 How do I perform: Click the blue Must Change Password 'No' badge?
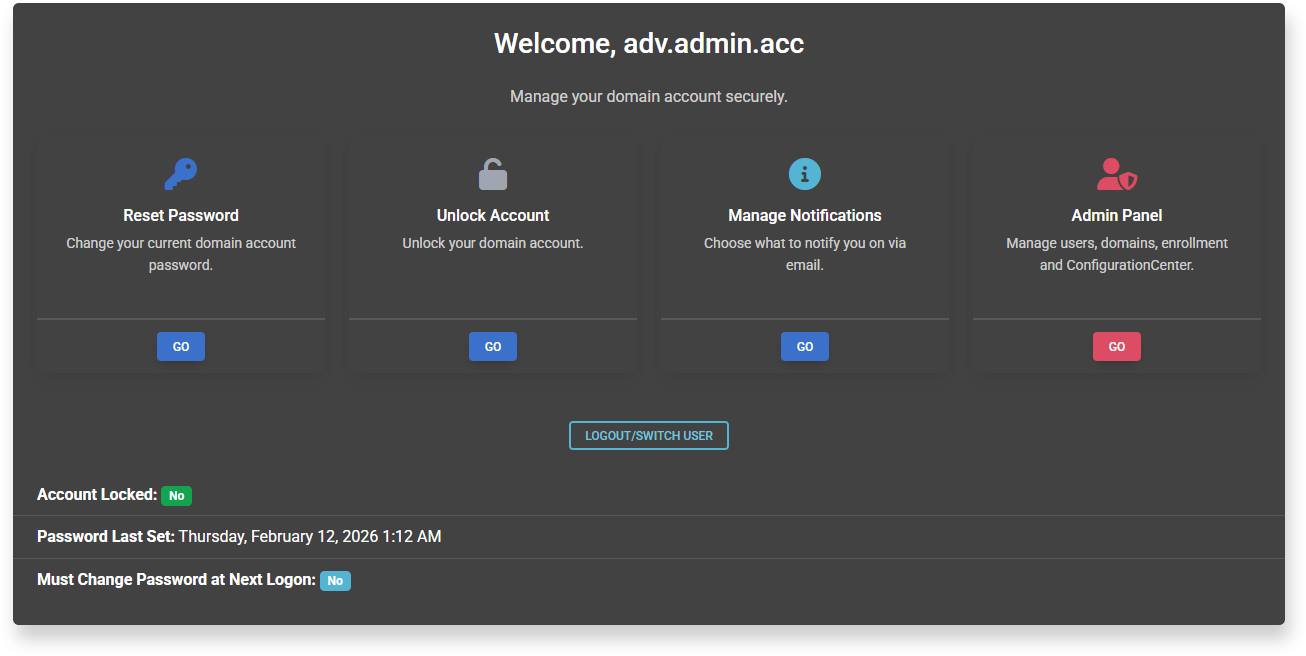point(335,581)
